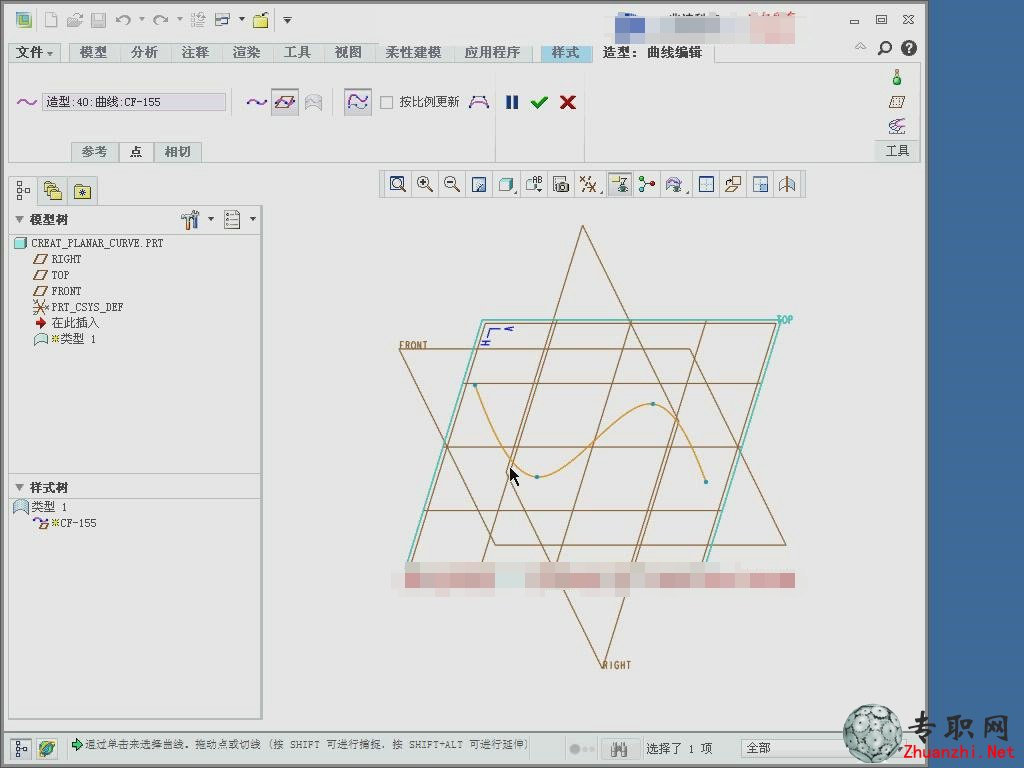1024x768 pixels.
Task: Click the Favorites tab icon
Action: (82, 191)
